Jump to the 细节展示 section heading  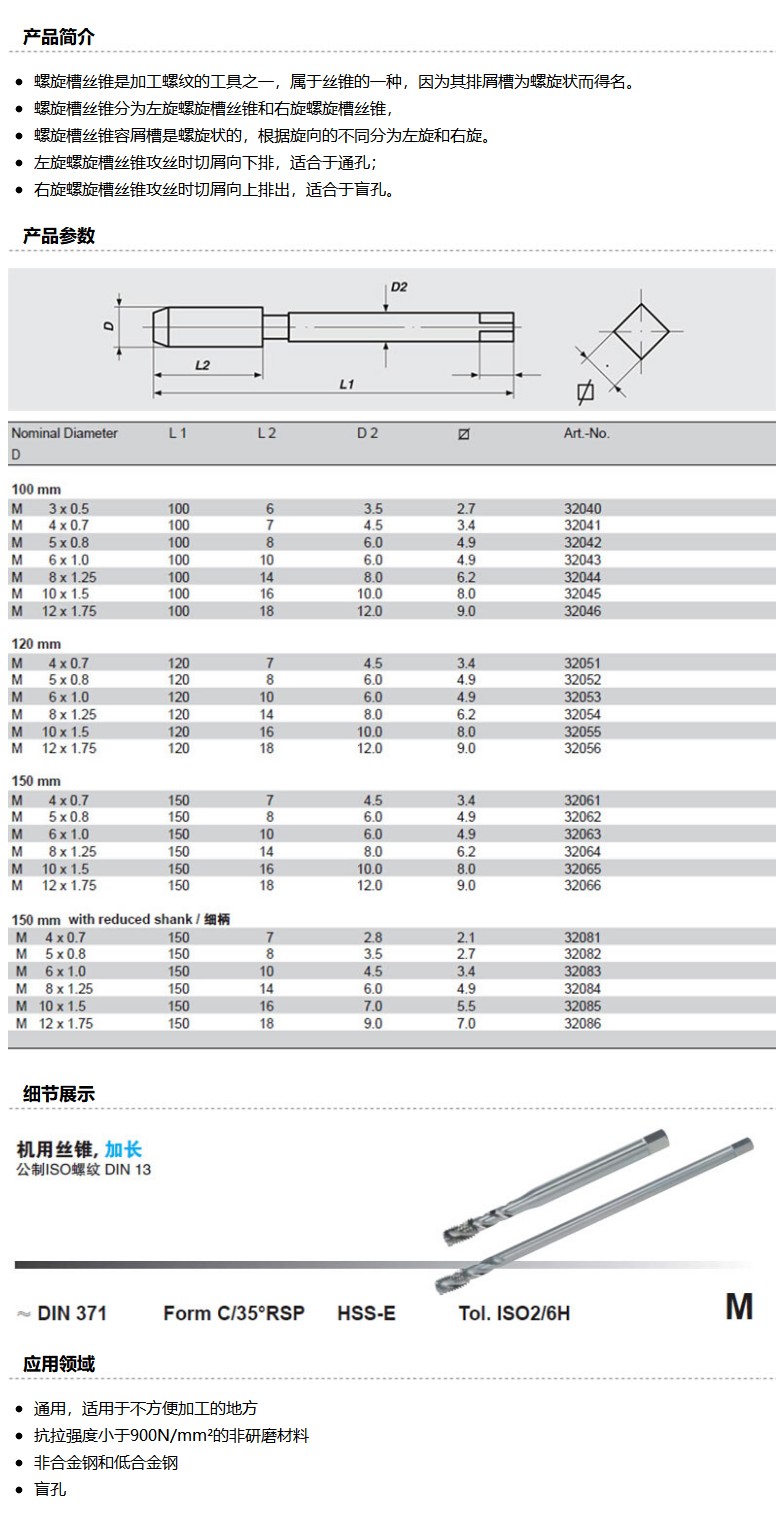59,1093
